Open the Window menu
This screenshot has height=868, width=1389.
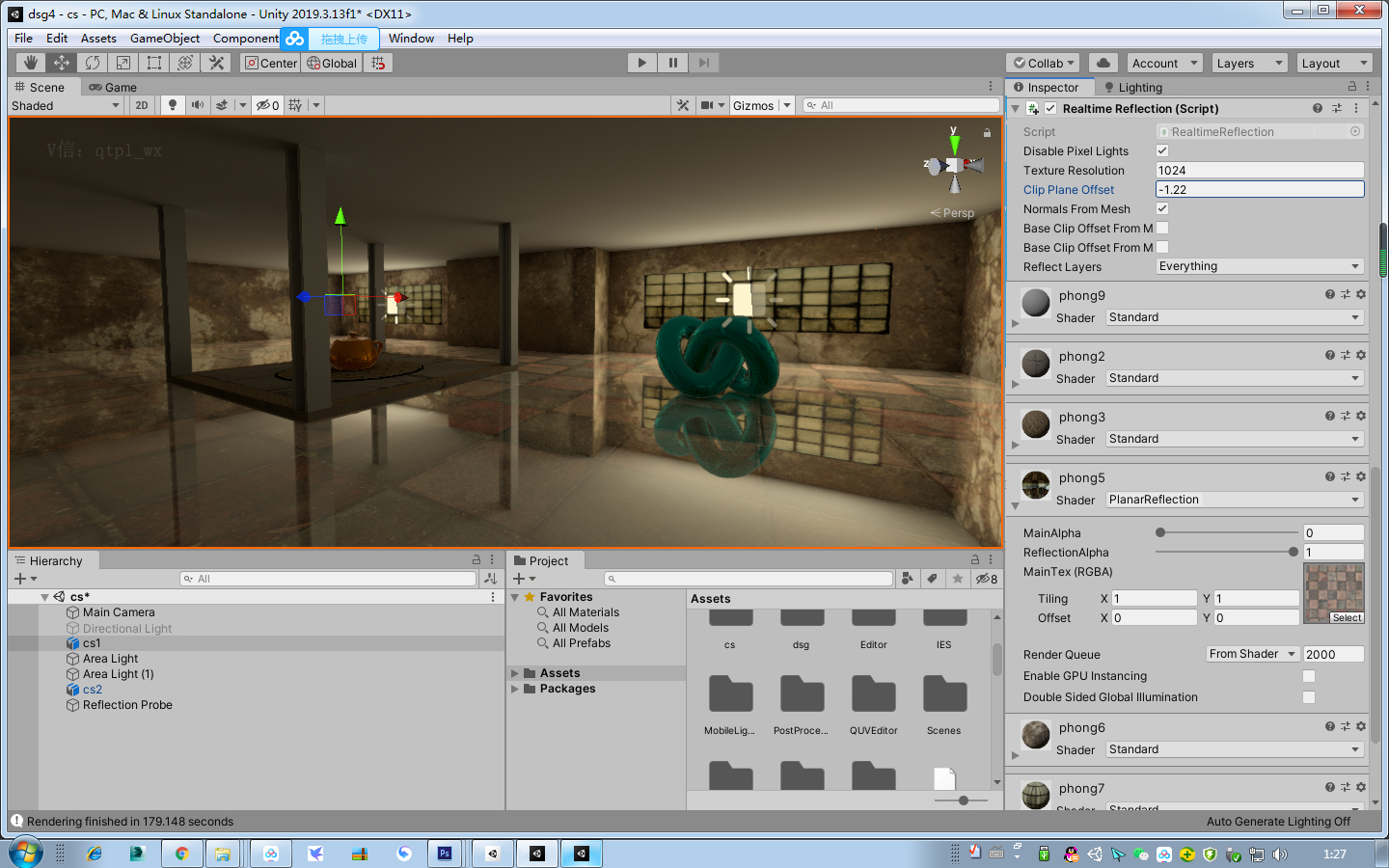411,39
